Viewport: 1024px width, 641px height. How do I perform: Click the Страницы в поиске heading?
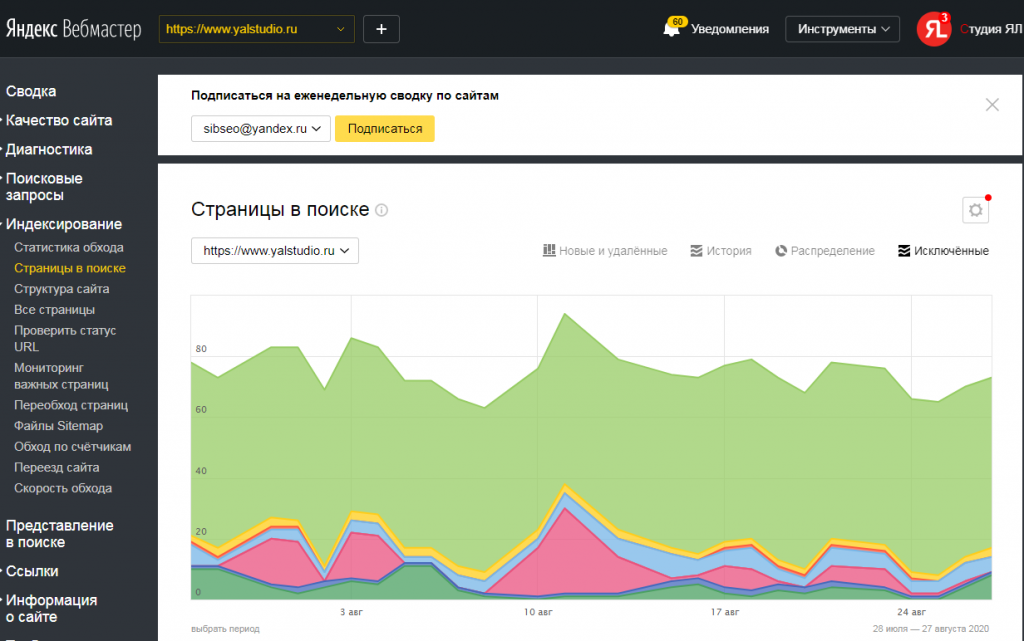[x=280, y=210]
